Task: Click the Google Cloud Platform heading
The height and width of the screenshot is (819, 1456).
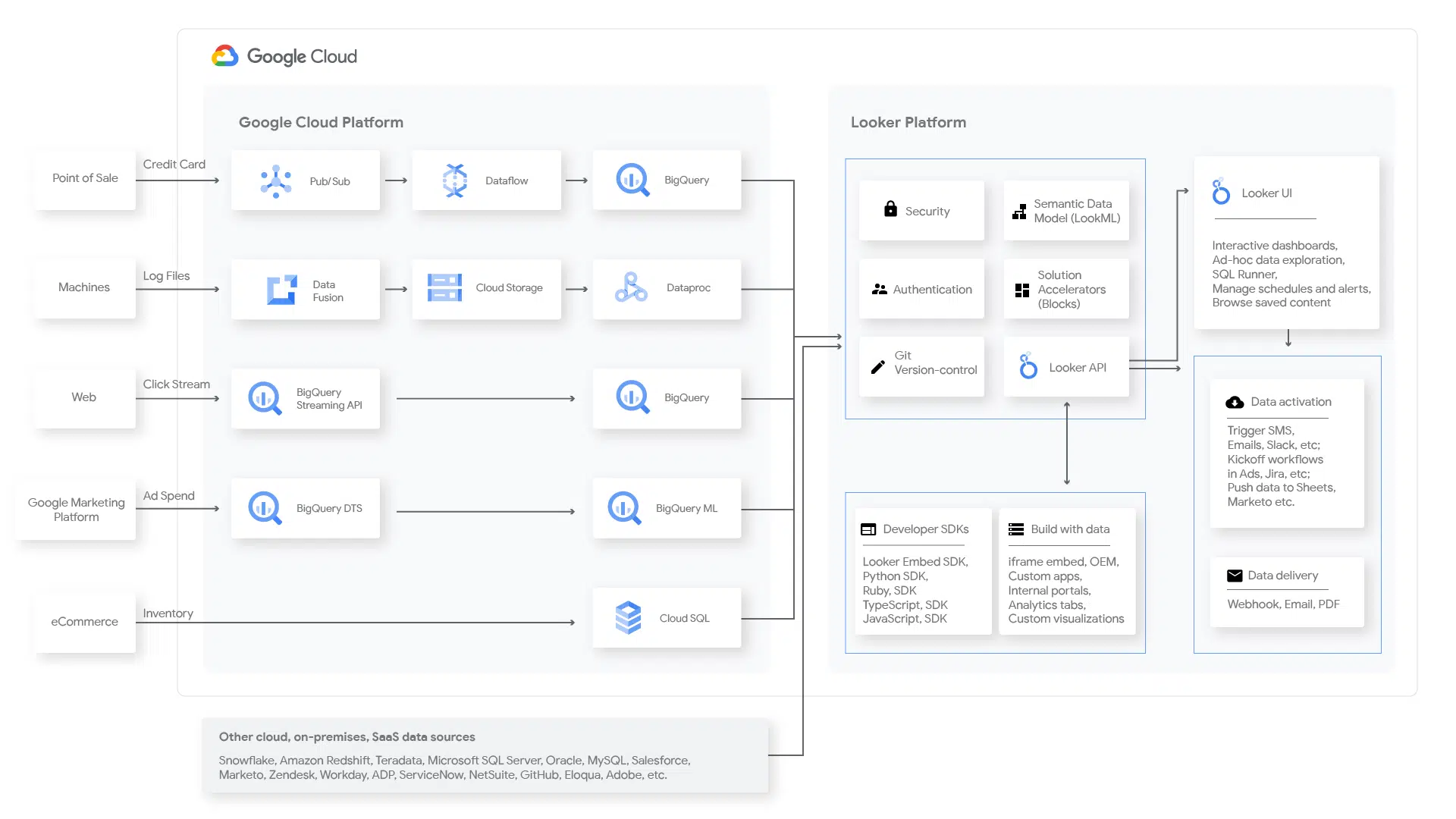Action: (x=321, y=122)
